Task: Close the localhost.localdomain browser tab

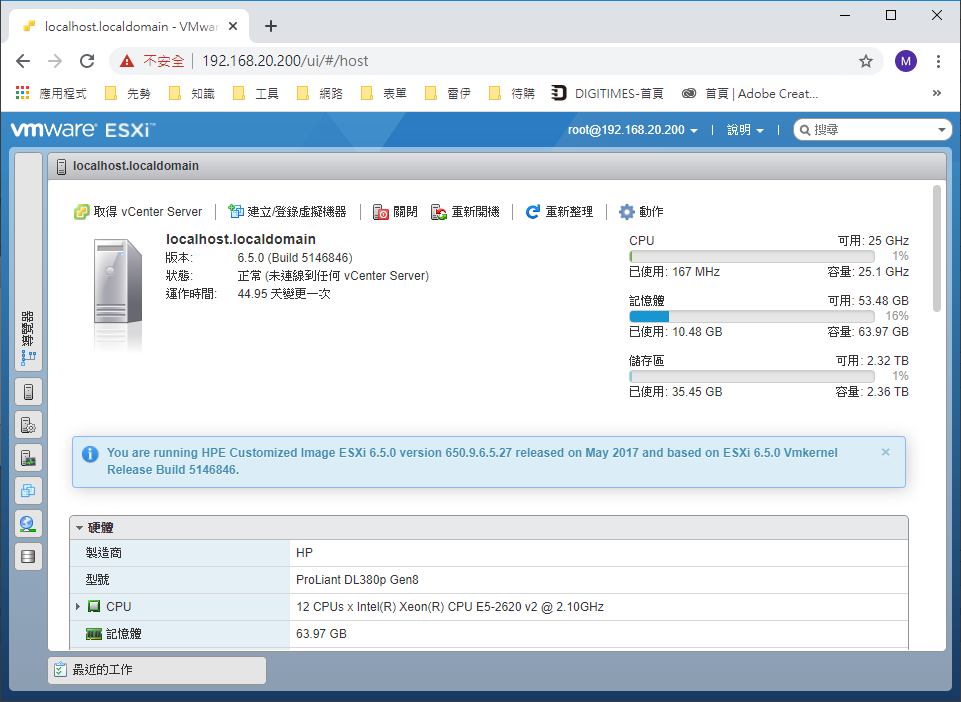Action: (233, 26)
